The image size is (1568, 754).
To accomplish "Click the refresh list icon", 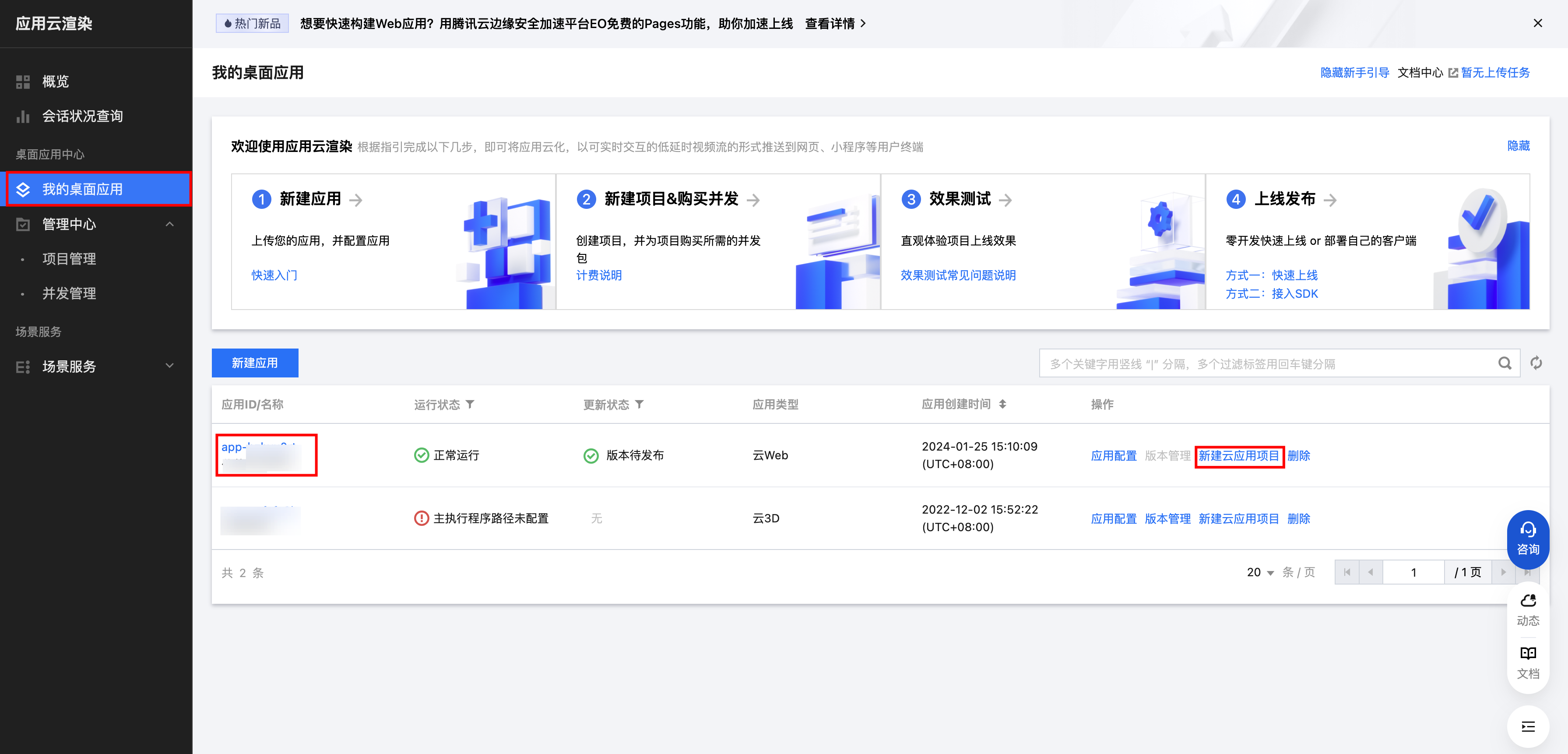I will coord(1536,363).
